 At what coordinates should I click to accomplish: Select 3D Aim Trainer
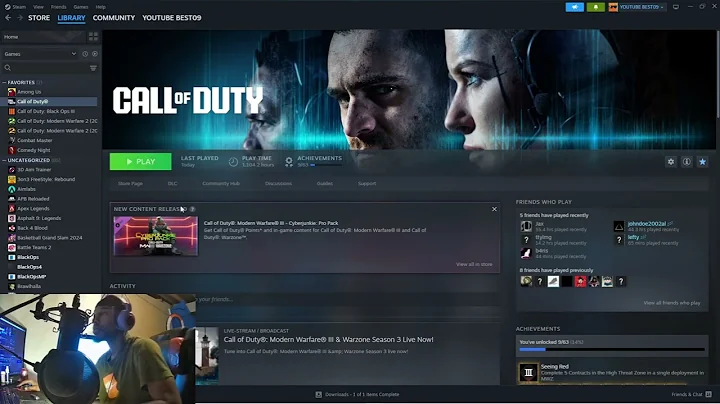pos(34,170)
